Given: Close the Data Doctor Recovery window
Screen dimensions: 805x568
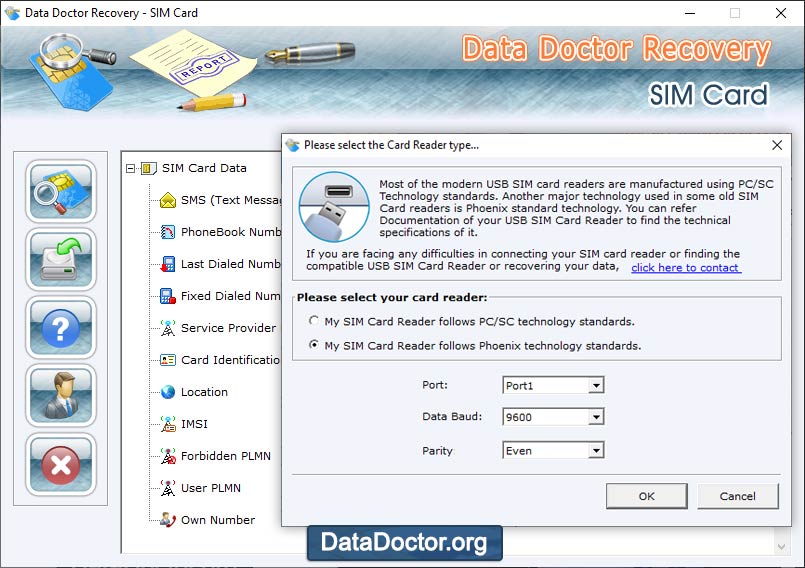Looking at the screenshot, I should coord(781,13).
